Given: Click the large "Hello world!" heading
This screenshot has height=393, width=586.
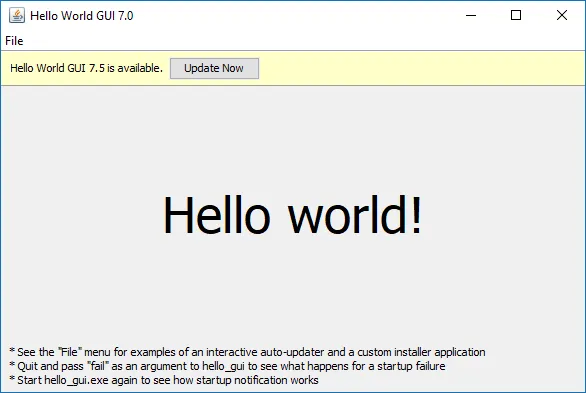Looking at the screenshot, I should click(293, 215).
